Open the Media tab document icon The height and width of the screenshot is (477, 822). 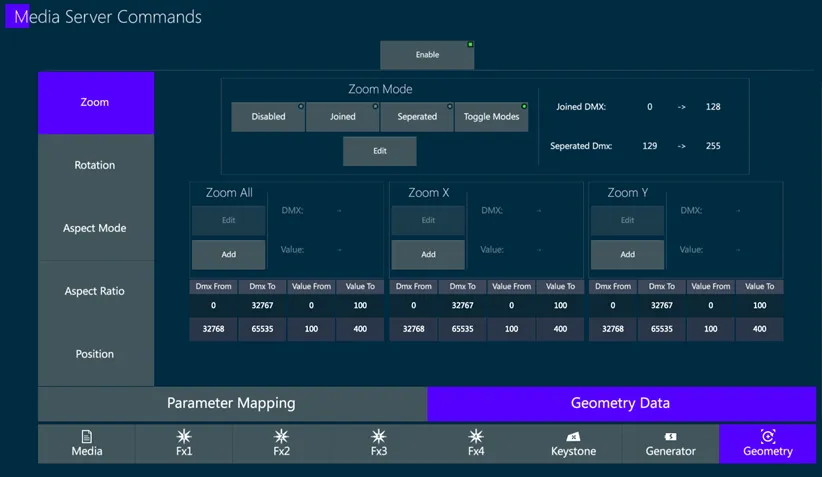pyautogui.click(x=86, y=436)
